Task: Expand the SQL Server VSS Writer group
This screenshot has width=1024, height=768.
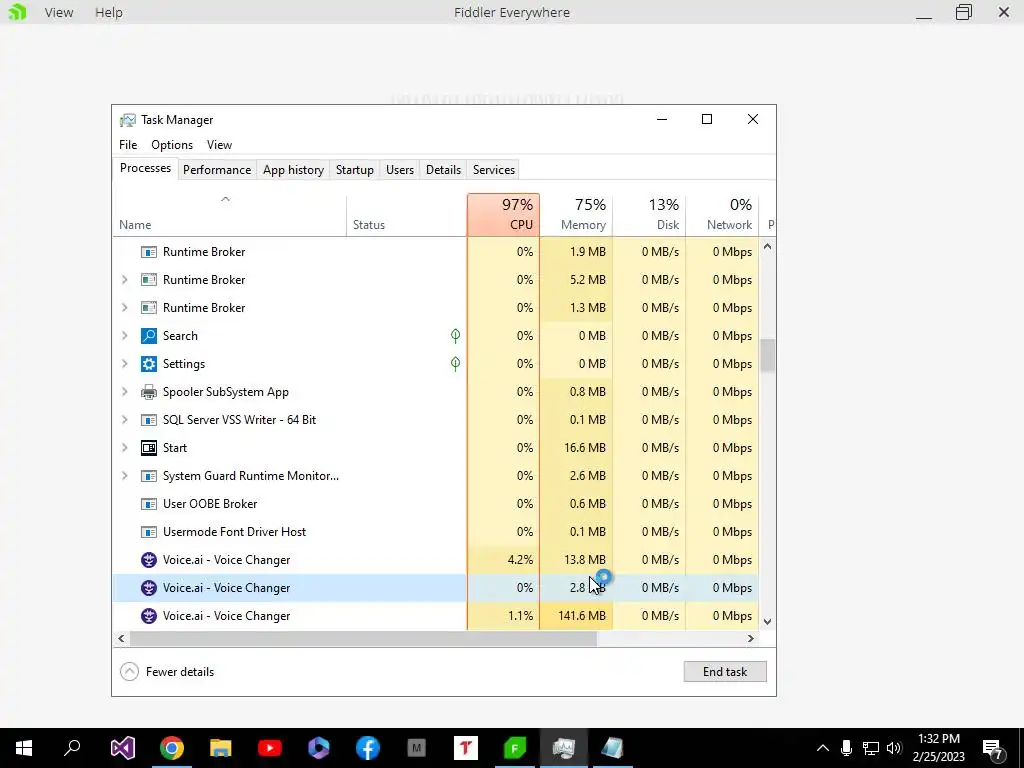Action: 125,420
